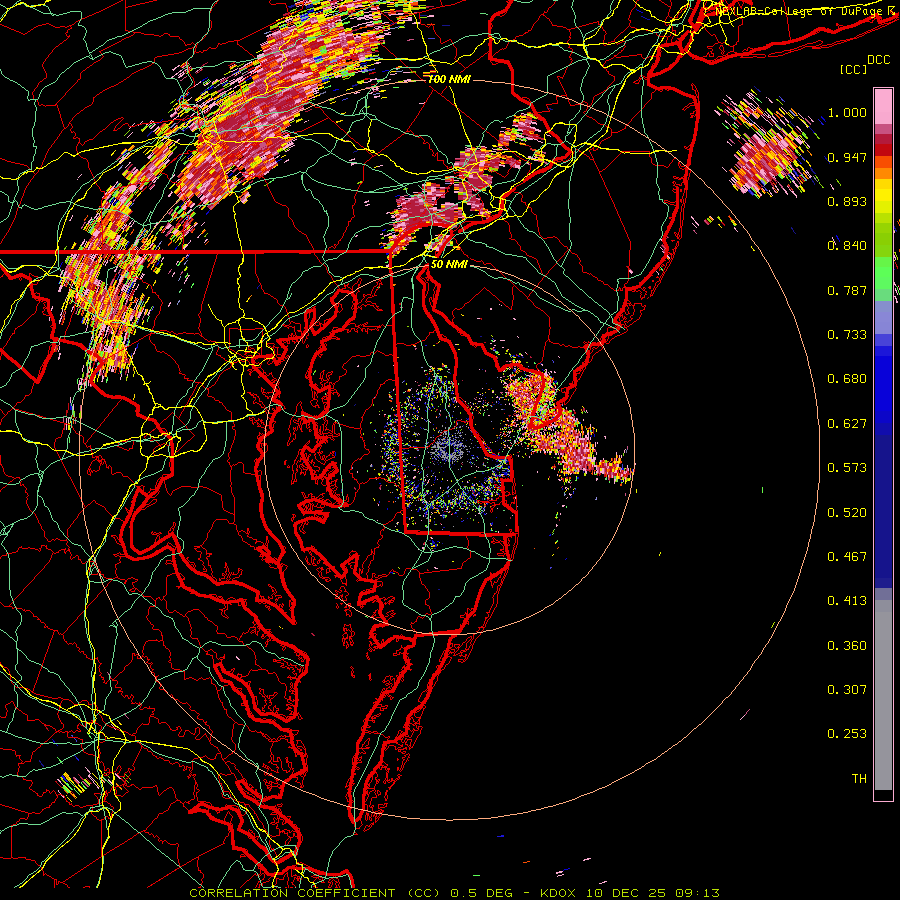Click the 0.893 scale label

(847, 201)
